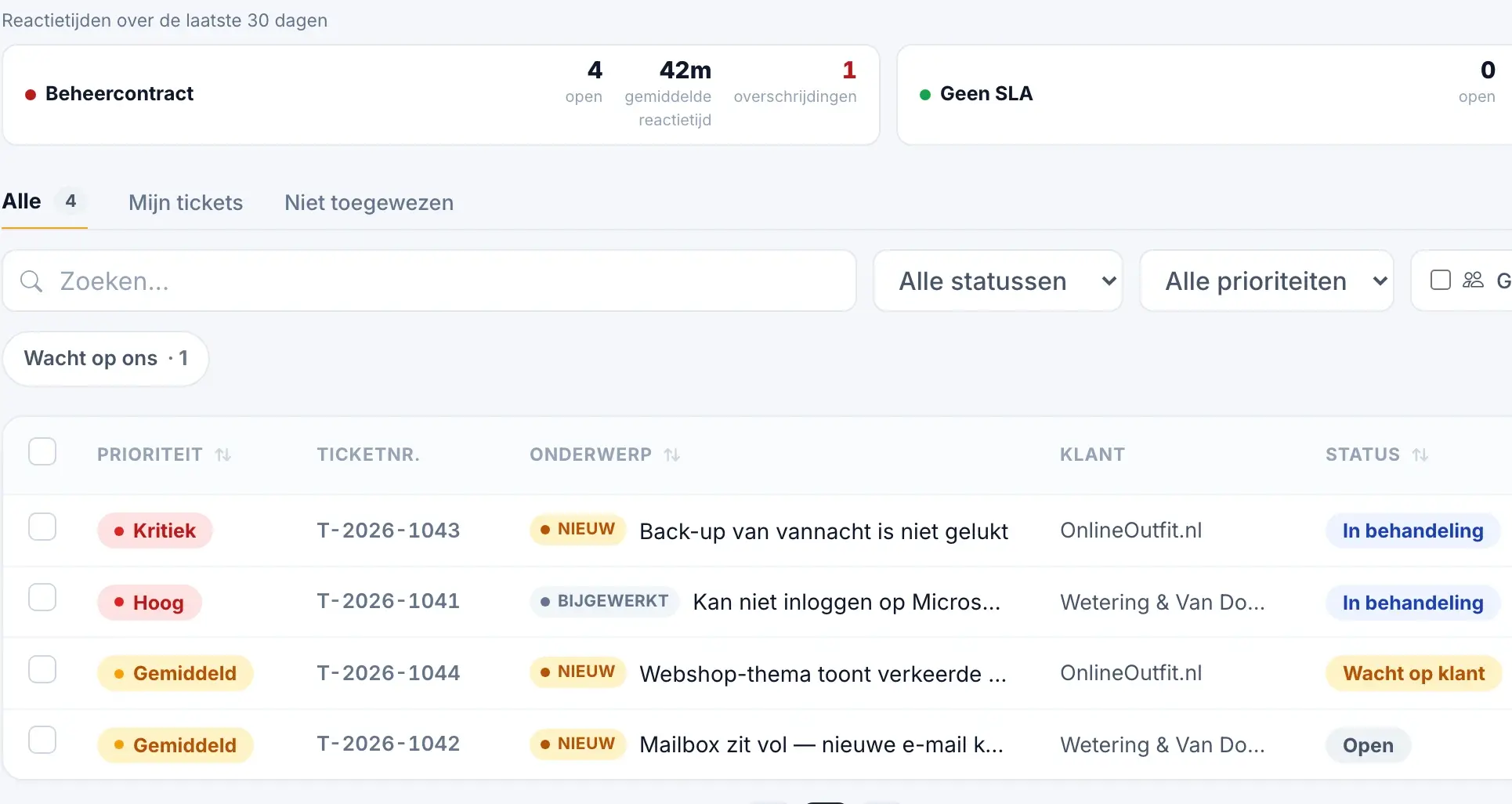Click the Hoog priority badge
1512x804 pixels.
point(150,603)
